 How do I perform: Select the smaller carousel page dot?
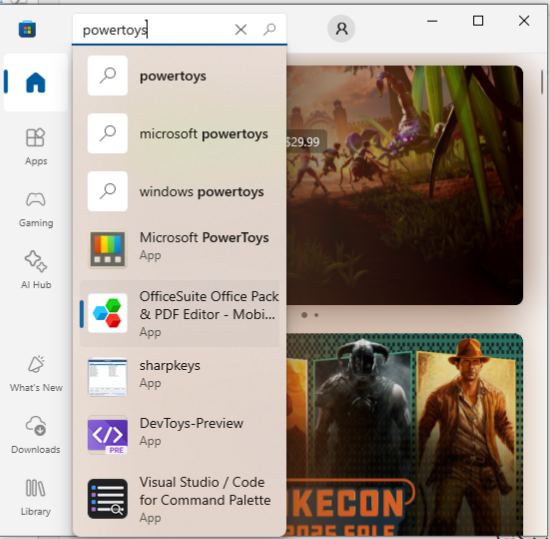pos(316,315)
